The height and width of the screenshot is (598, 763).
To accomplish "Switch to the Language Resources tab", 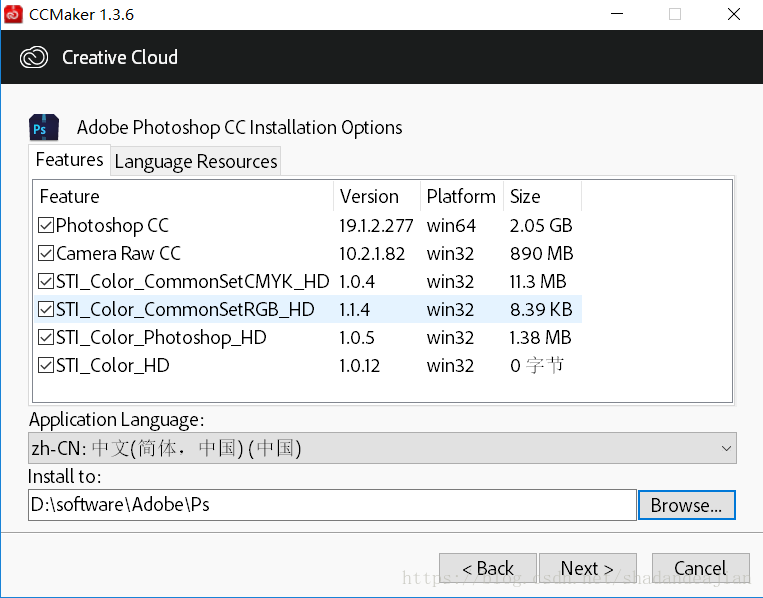I will [196, 161].
